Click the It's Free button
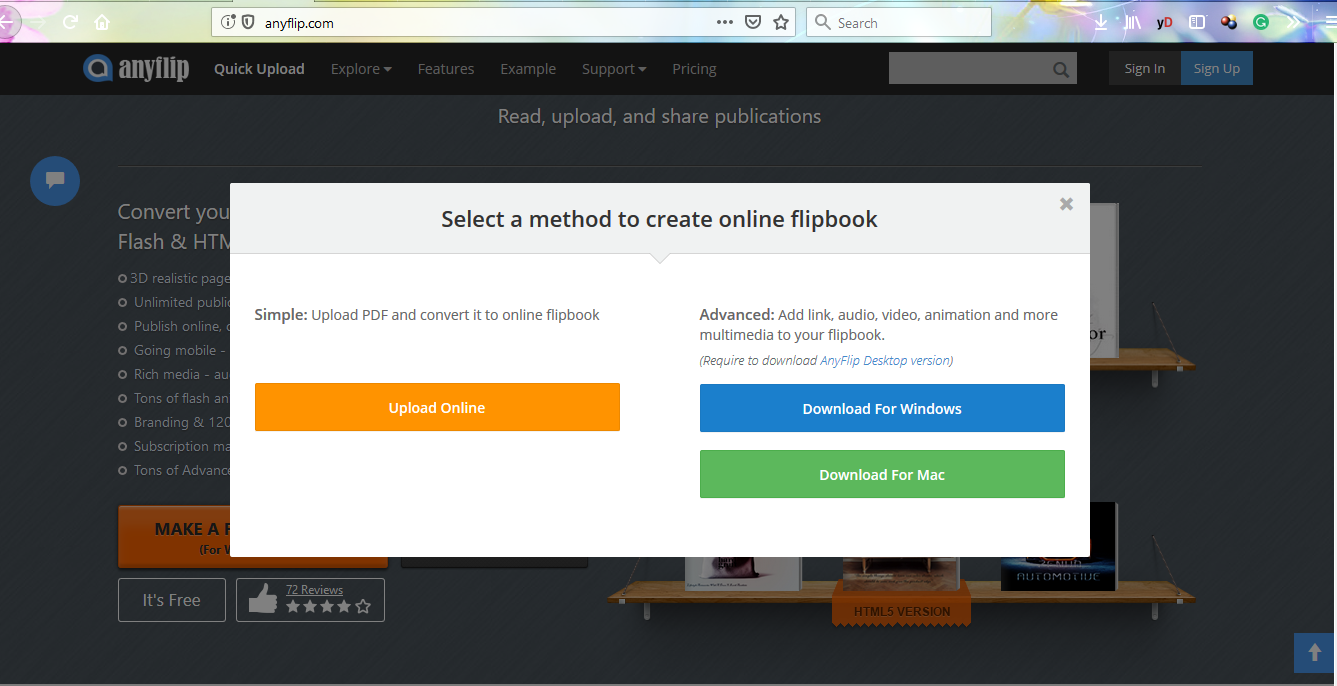Viewport: 1337px width, 686px height. coord(171,600)
